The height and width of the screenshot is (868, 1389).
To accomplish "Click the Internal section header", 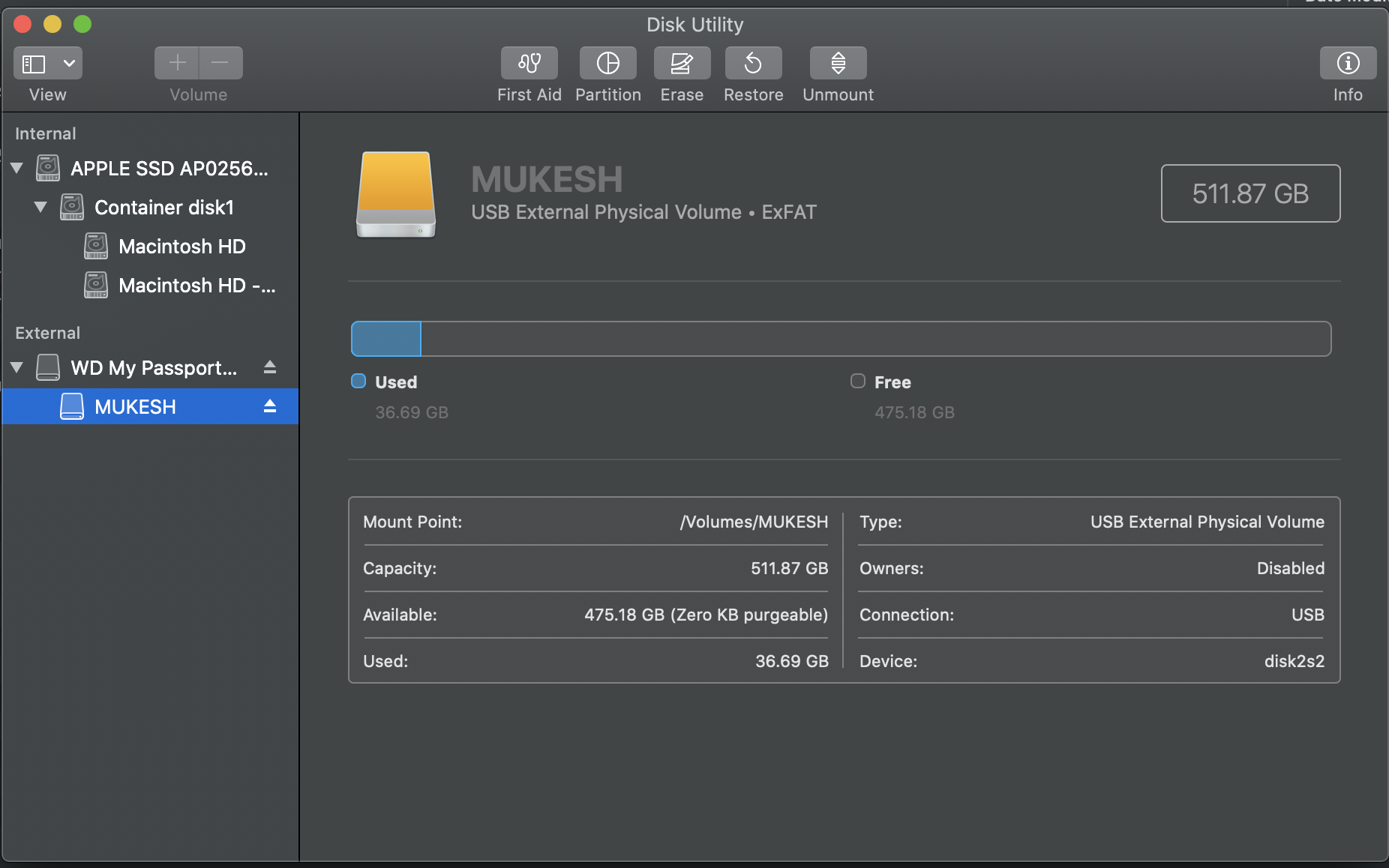I will click(46, 133).
